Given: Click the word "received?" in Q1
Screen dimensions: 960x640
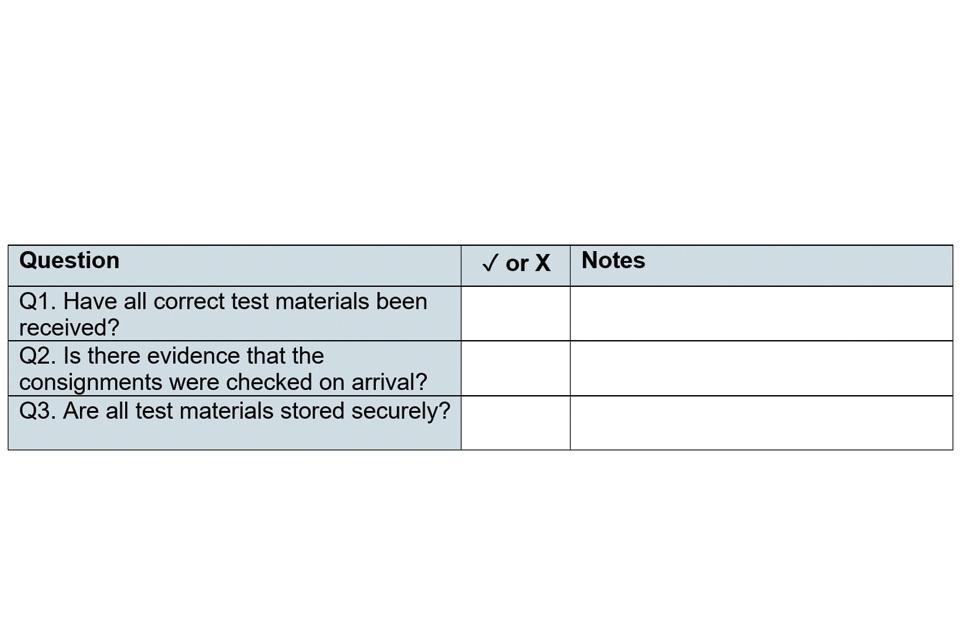Looking at the screenshot, I should click(x=69, y=328).
